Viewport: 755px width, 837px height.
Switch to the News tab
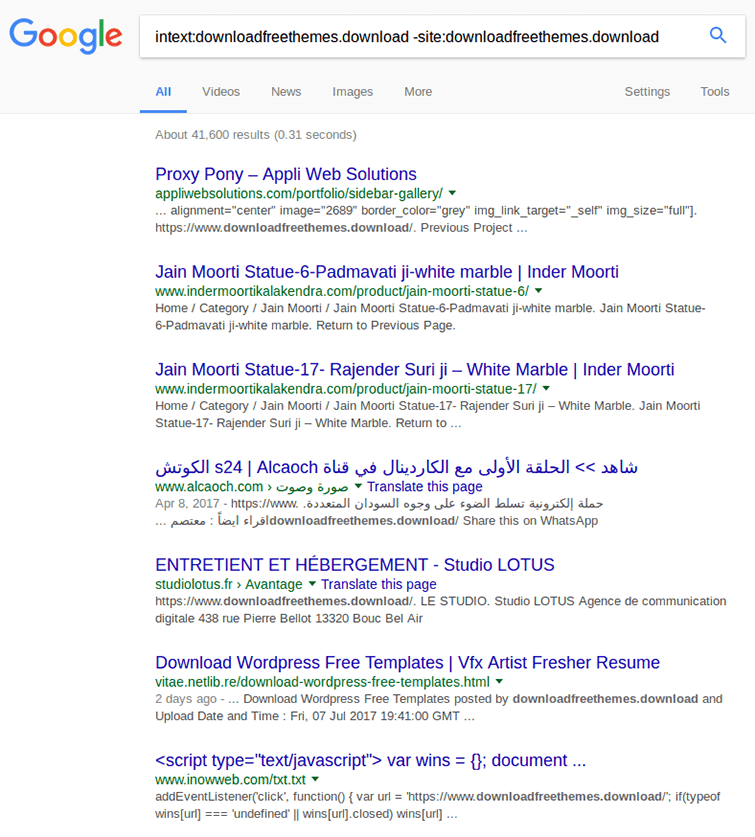pyautogui.click(x=286, y=92)
